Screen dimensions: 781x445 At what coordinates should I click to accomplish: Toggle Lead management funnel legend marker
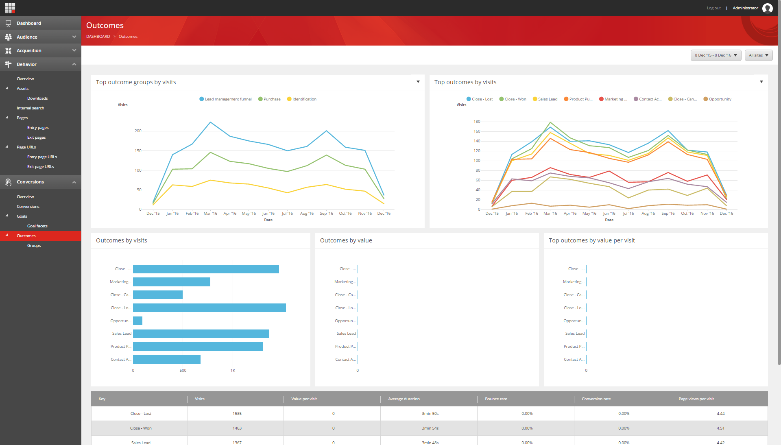(x=201, y=99)
